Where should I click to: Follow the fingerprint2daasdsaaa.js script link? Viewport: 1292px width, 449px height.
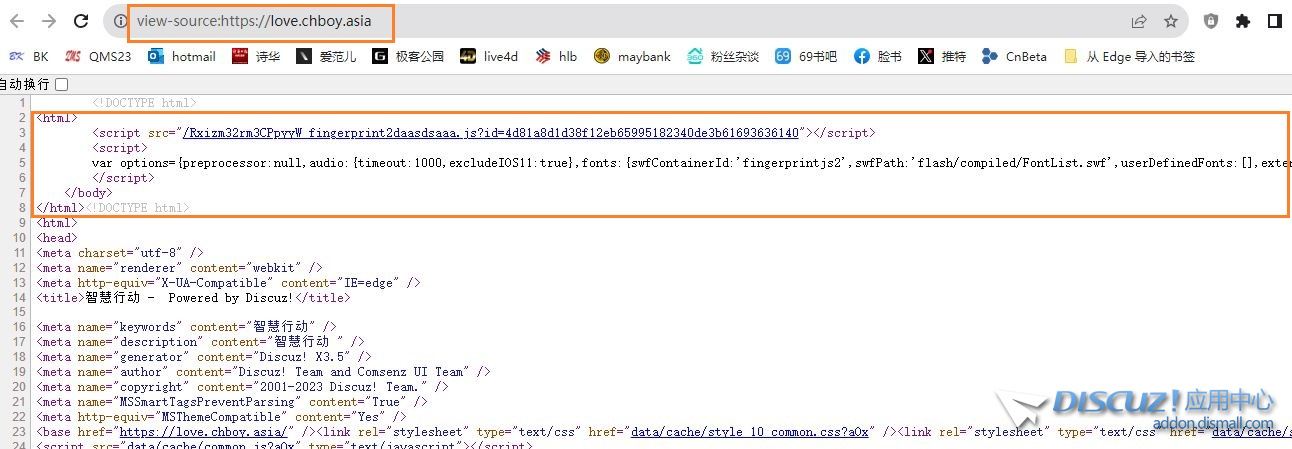click(490, 133)
